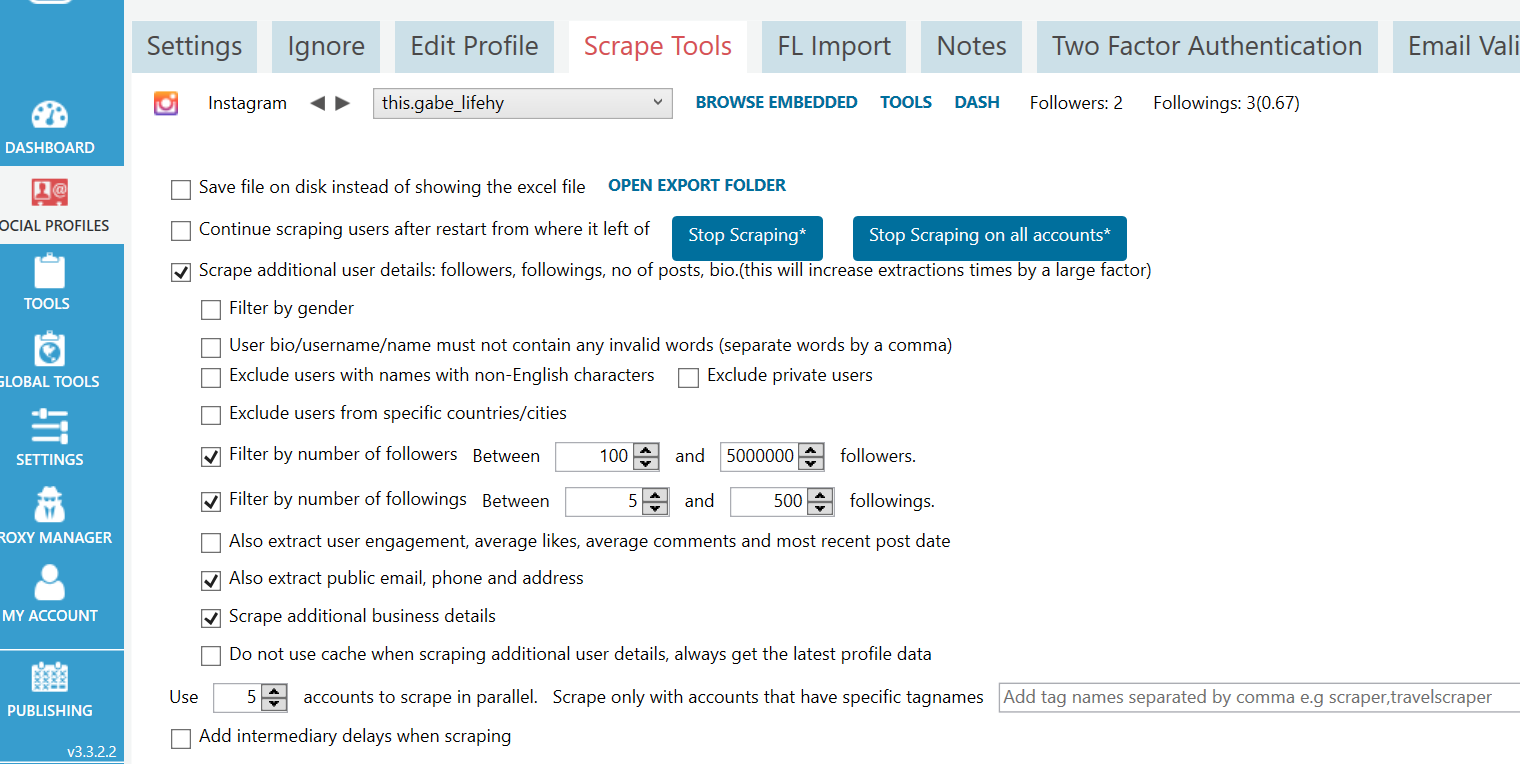This screenshot has height=764, width=1520.
Task: Increase parallel accounts count
Action: pyautogui.click(x=275, y=691)
